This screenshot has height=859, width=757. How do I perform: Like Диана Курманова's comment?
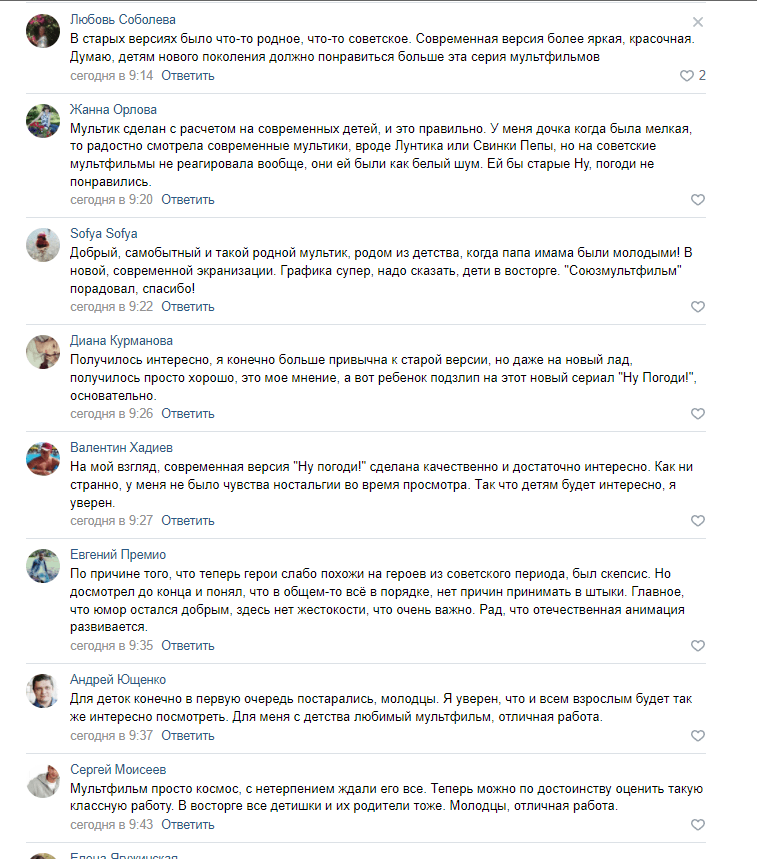coord(698,414)
